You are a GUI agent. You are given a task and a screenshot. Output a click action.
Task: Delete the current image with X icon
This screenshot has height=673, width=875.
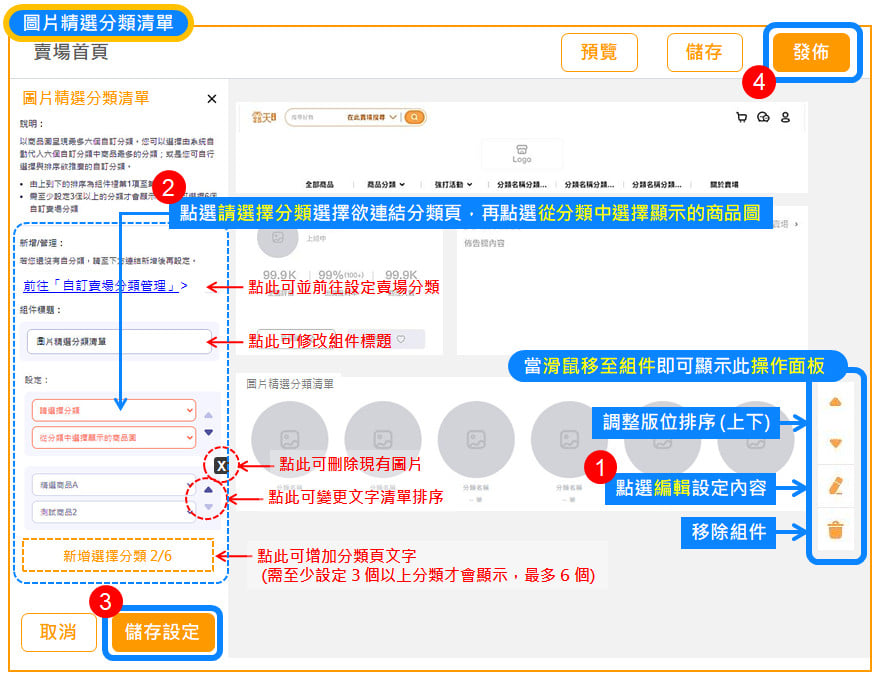[x=221, y=465]
